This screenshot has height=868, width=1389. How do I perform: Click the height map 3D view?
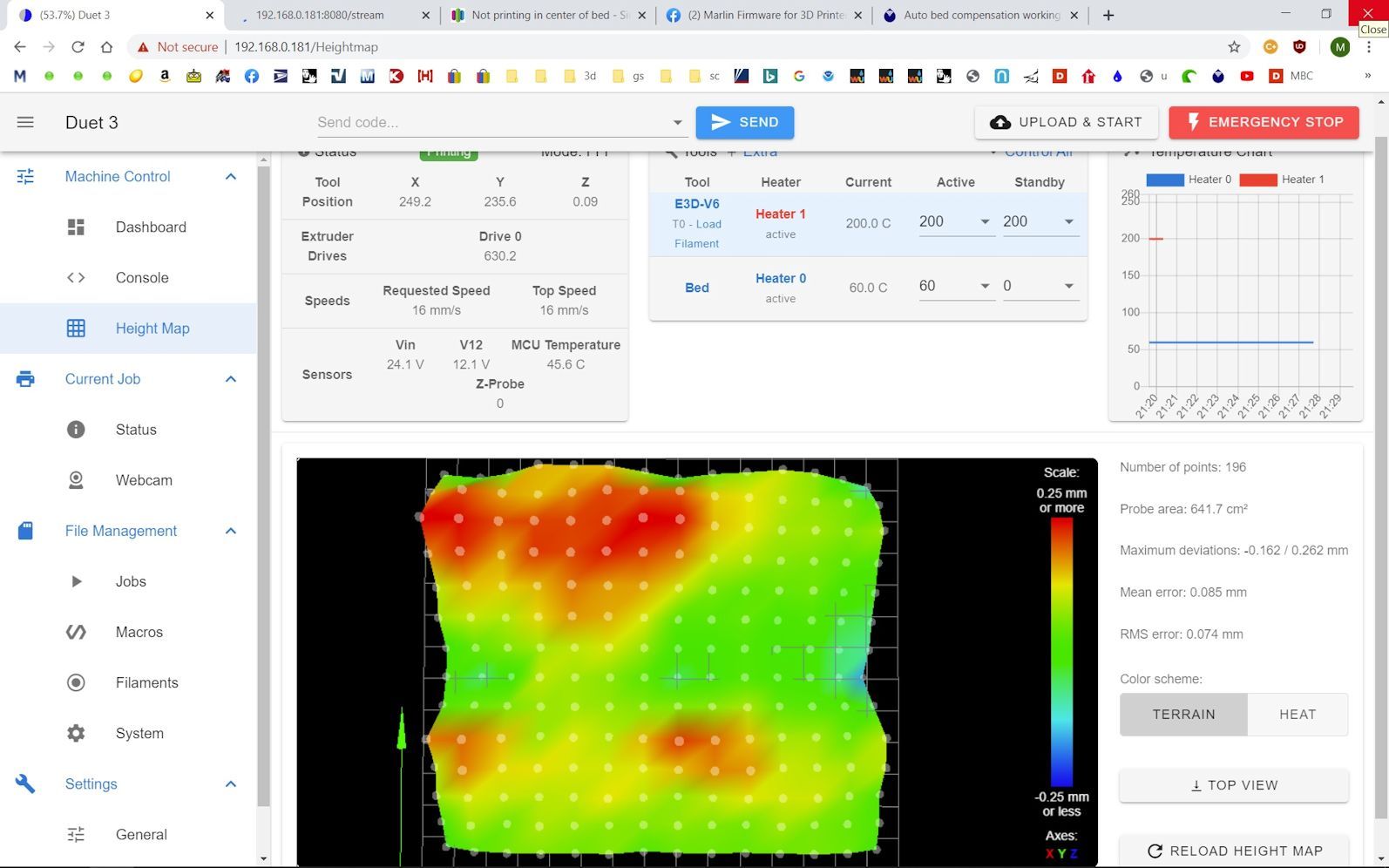(x=697, y=662)
